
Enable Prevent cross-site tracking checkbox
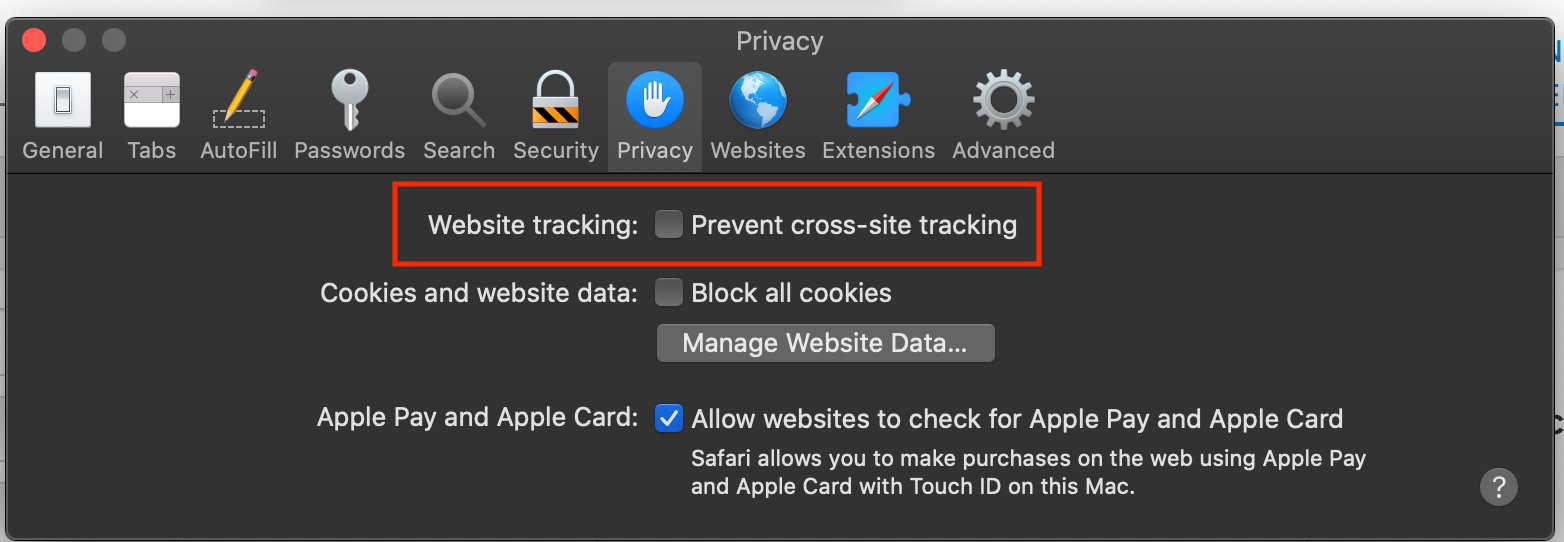(x=668, y=225)
